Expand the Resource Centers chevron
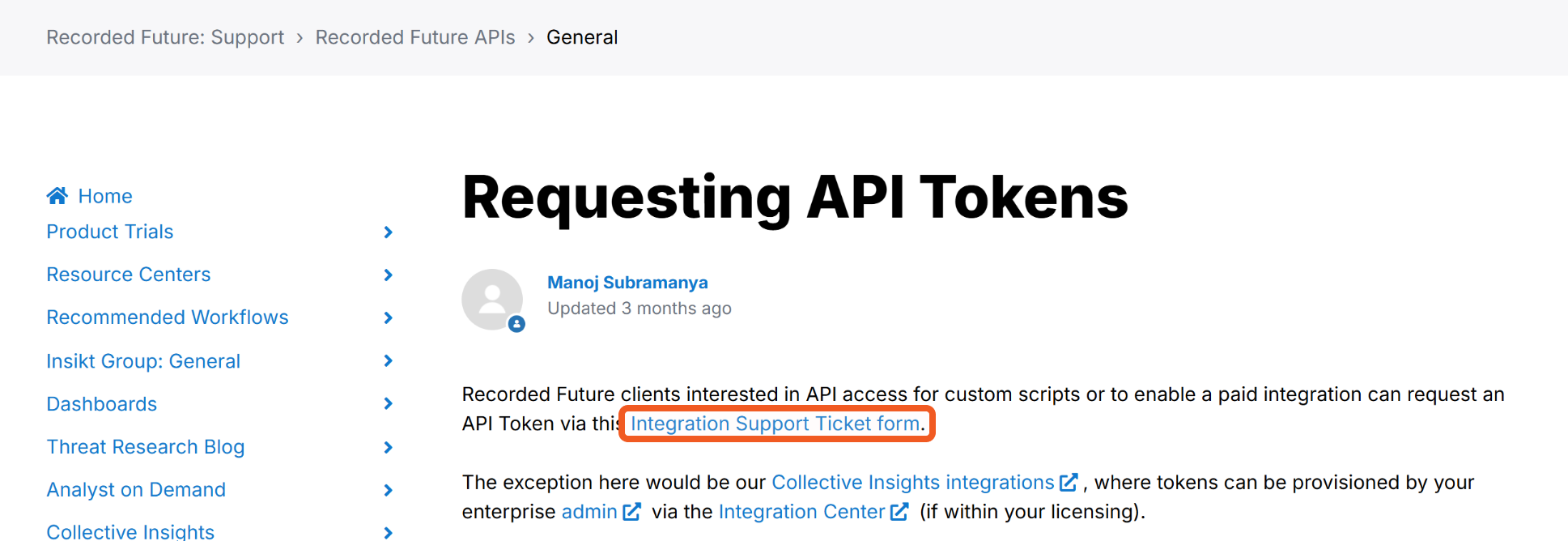The height and width of the screenshot is (541, 1568). tap(389, 275)
